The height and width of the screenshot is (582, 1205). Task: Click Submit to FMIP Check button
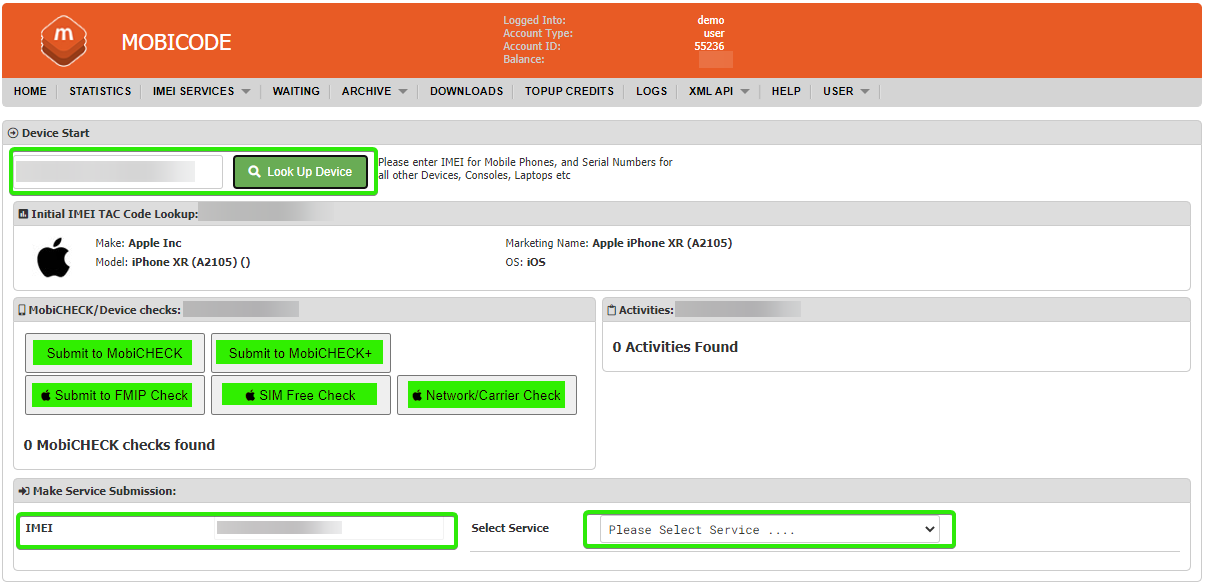[115, 395]
